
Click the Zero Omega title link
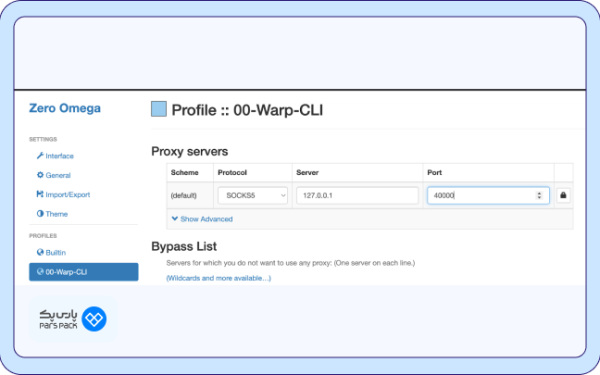point(65,108)
